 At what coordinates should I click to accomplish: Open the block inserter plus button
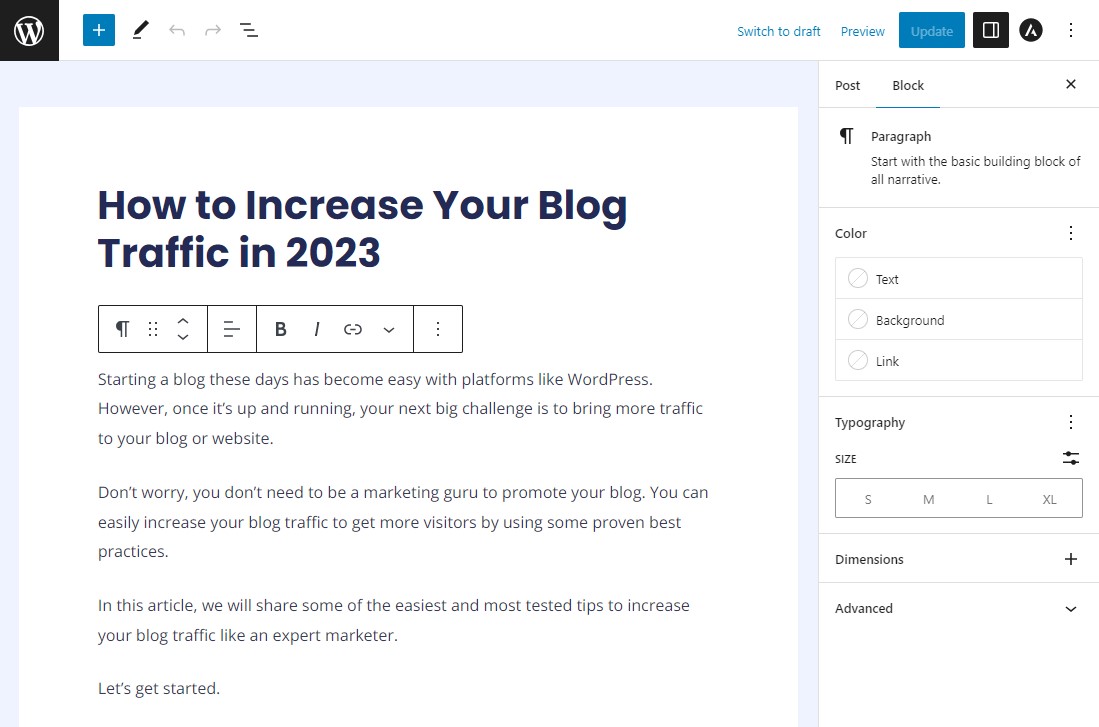click(x=99, y=30)
